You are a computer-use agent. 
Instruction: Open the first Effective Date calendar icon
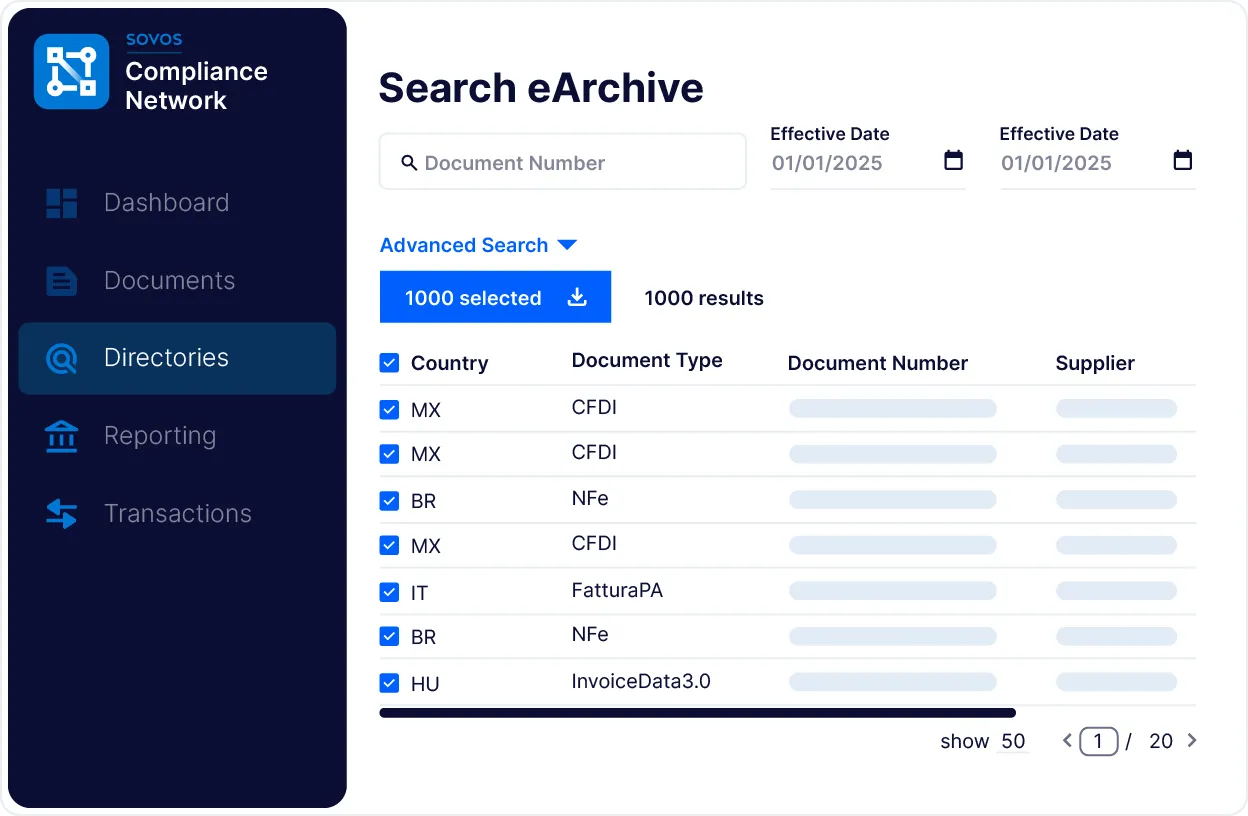click(953, 161)
